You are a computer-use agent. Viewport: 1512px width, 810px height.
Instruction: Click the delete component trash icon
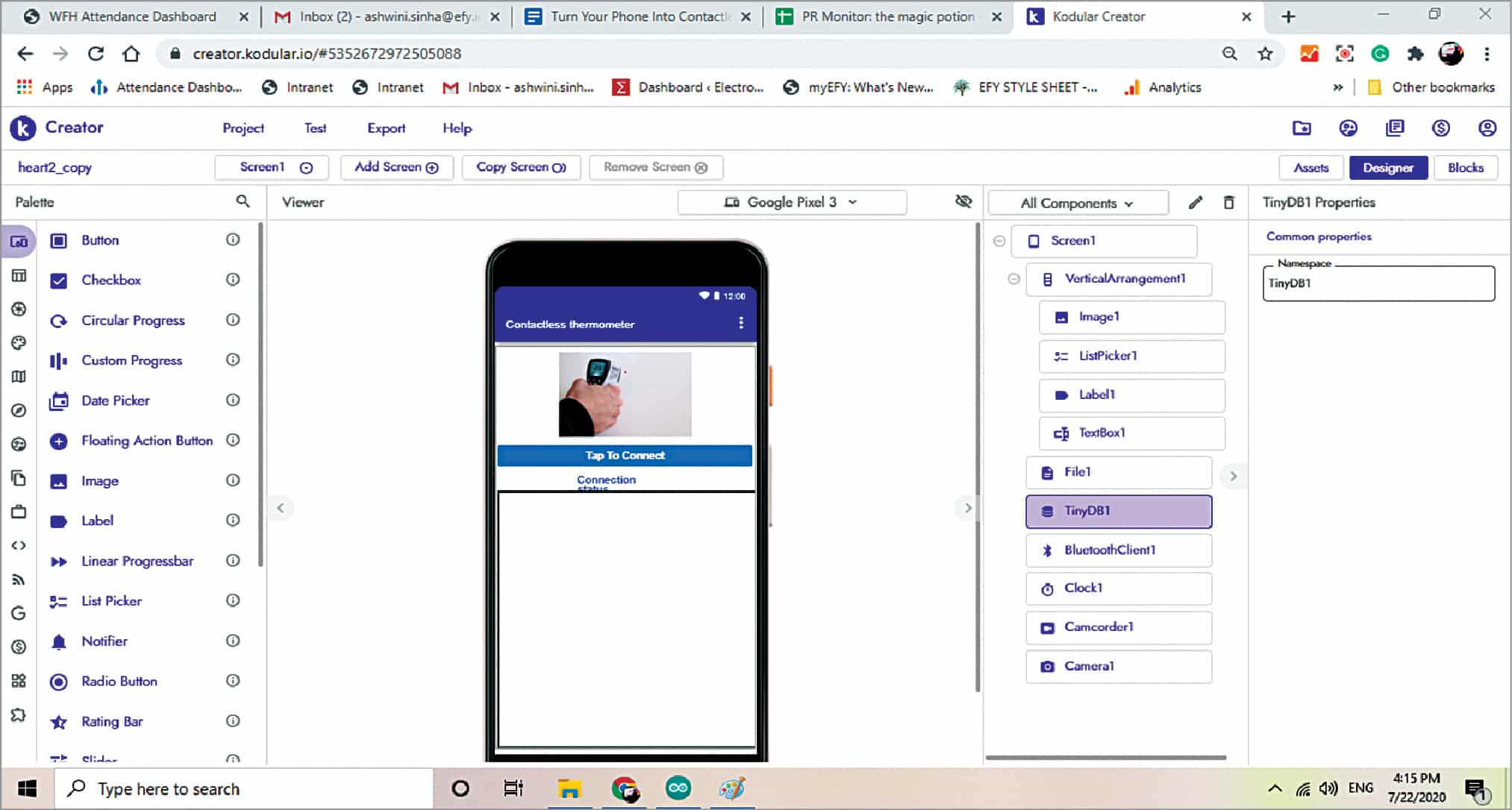[1228, 202]
